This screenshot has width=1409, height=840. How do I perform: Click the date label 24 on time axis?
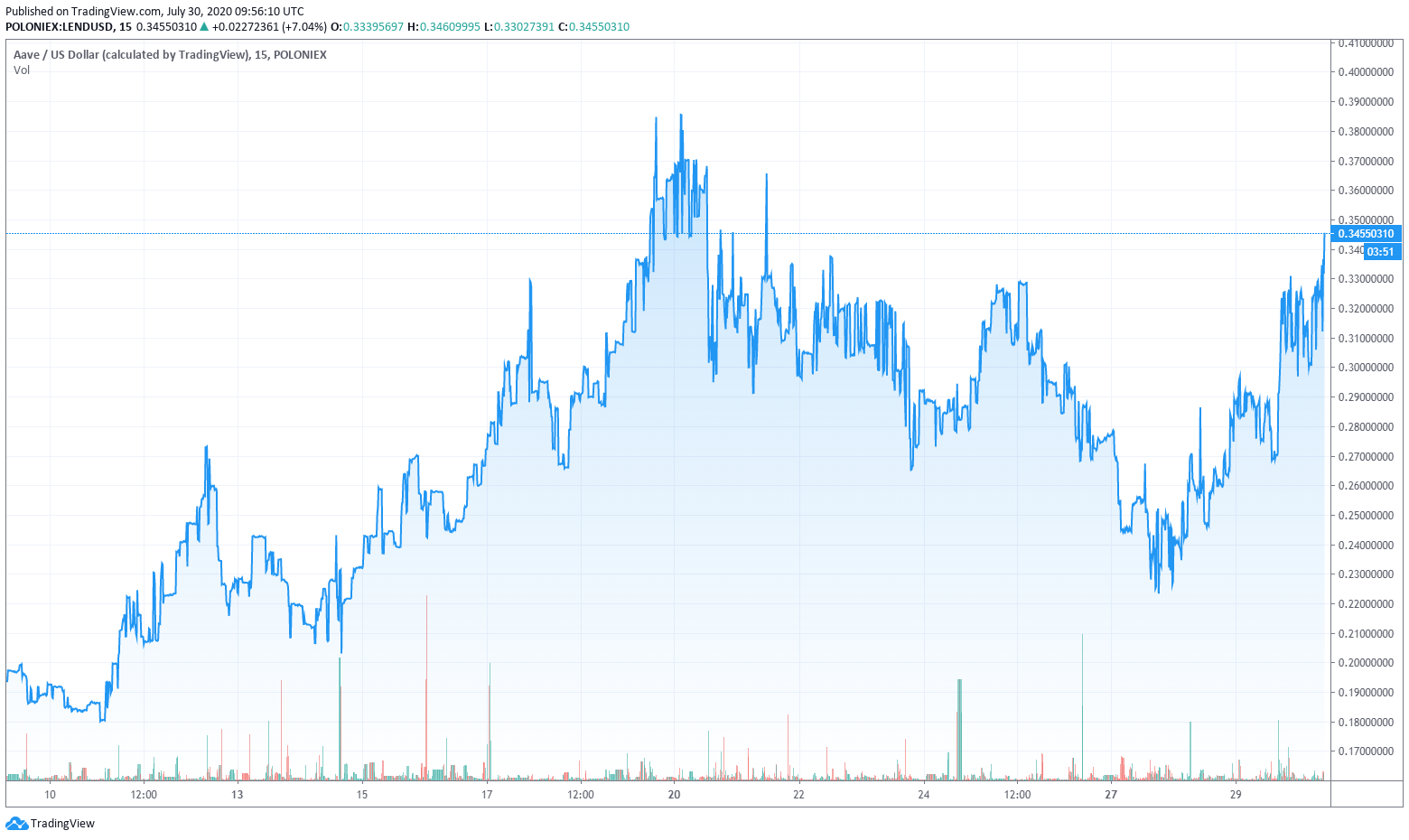pos(923,795)
